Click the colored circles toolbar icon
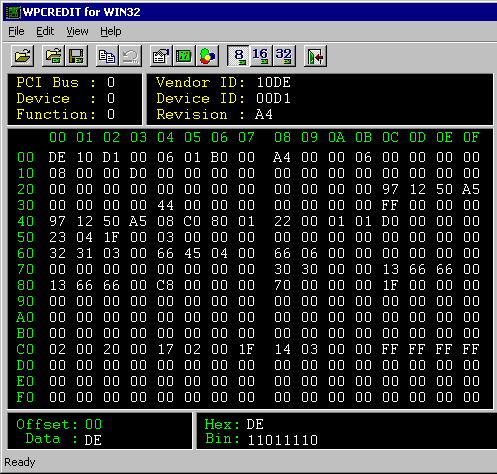 point(207,56)
